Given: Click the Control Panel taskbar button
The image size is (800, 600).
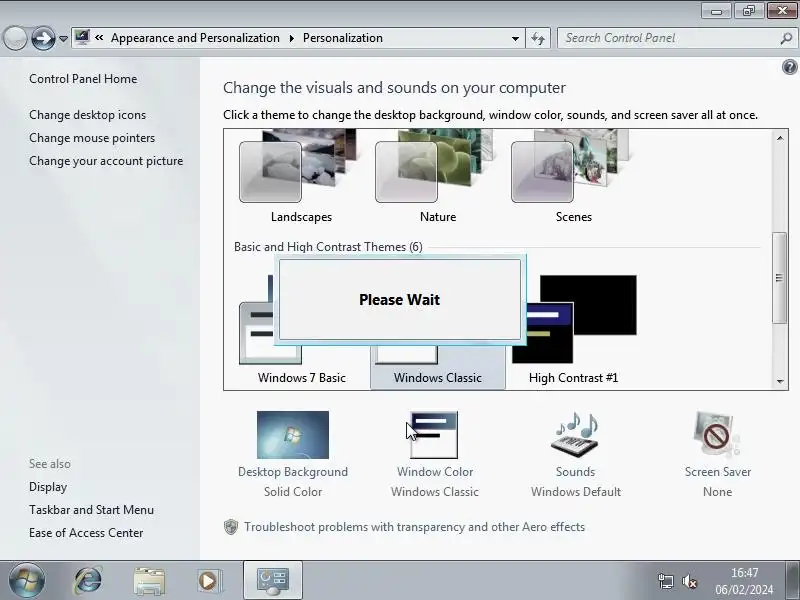Looking at the screenshot, I should point(273,580).
